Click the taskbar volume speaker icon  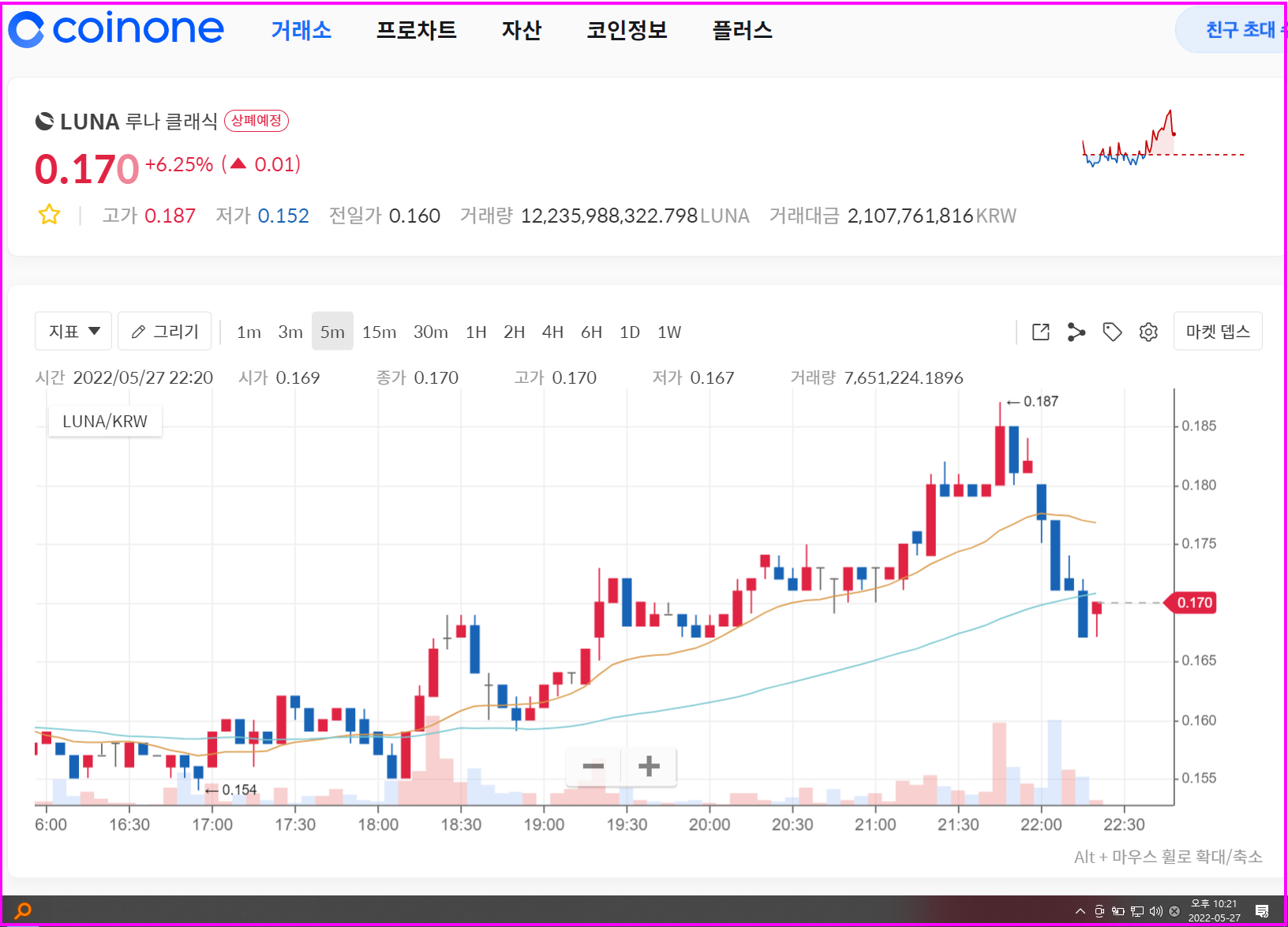[1156, 911]
